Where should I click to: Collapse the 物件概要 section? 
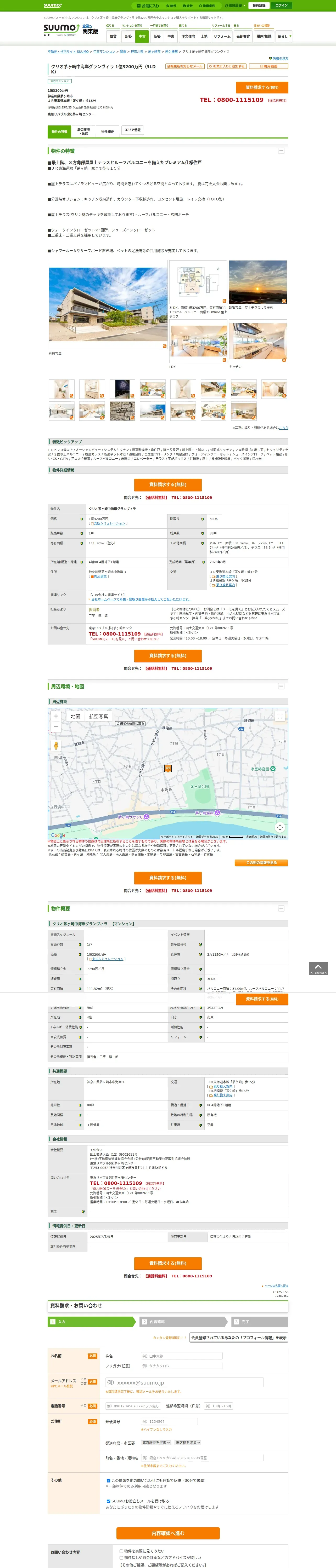(x=281, y=908)
